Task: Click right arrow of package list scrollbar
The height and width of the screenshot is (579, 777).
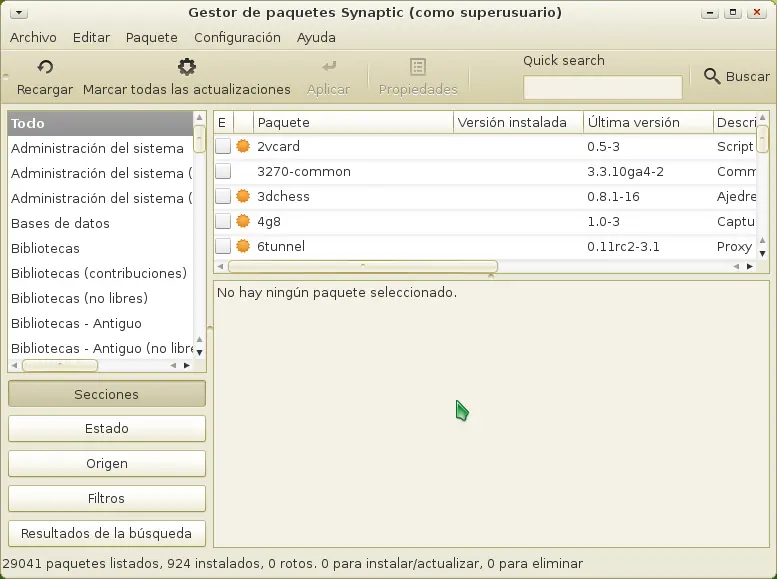Action: [x=750, y=266]
